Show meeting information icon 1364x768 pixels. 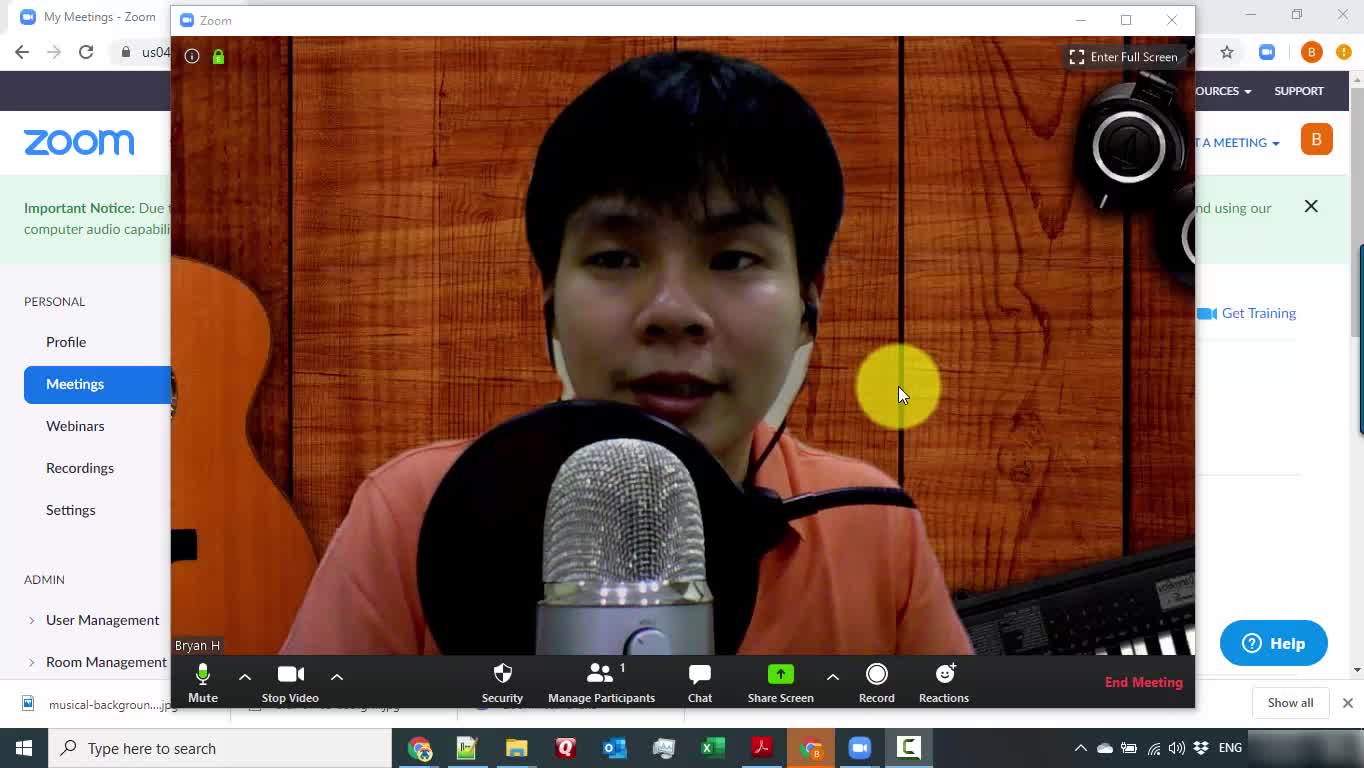click(x=192, y=56)
